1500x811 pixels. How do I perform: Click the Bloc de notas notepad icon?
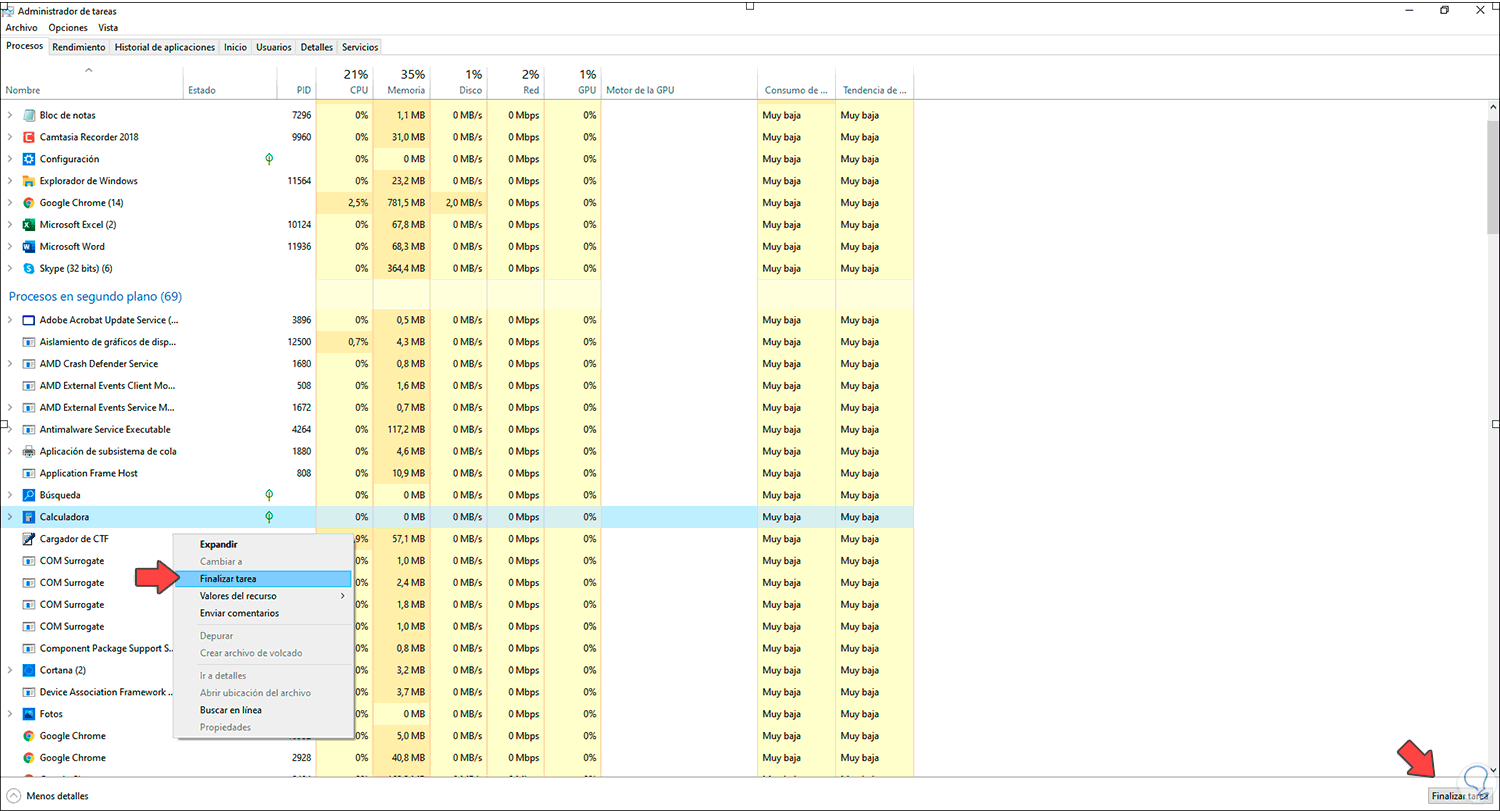tap(29, 115)
